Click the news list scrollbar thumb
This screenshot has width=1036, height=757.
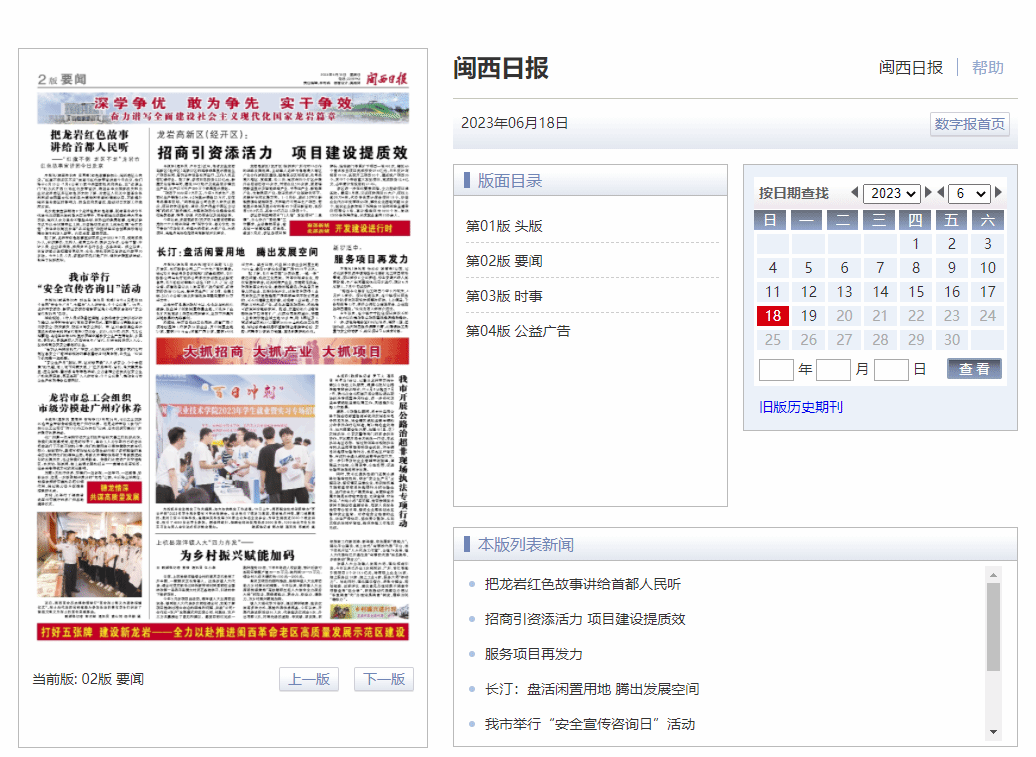pyautogui.click(x=993, y=626)
